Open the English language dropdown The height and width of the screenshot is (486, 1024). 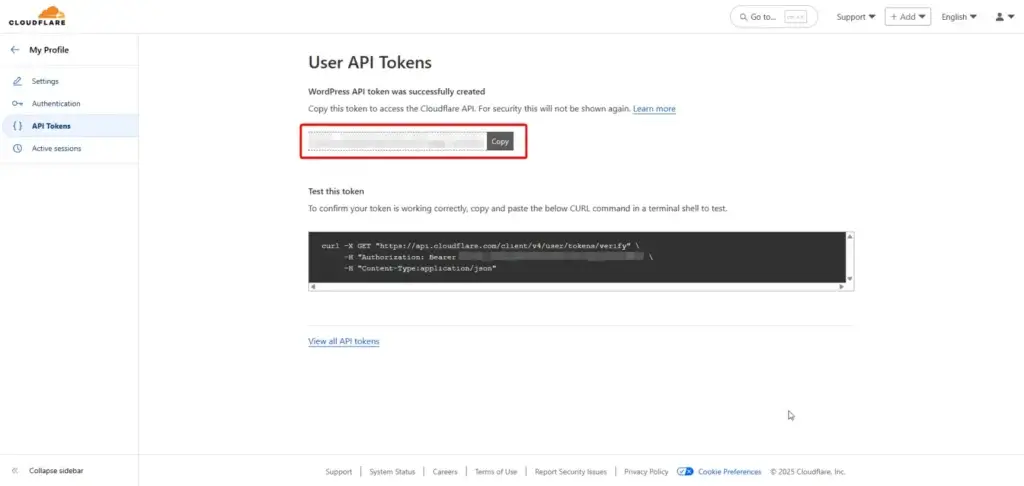point(959,17)
